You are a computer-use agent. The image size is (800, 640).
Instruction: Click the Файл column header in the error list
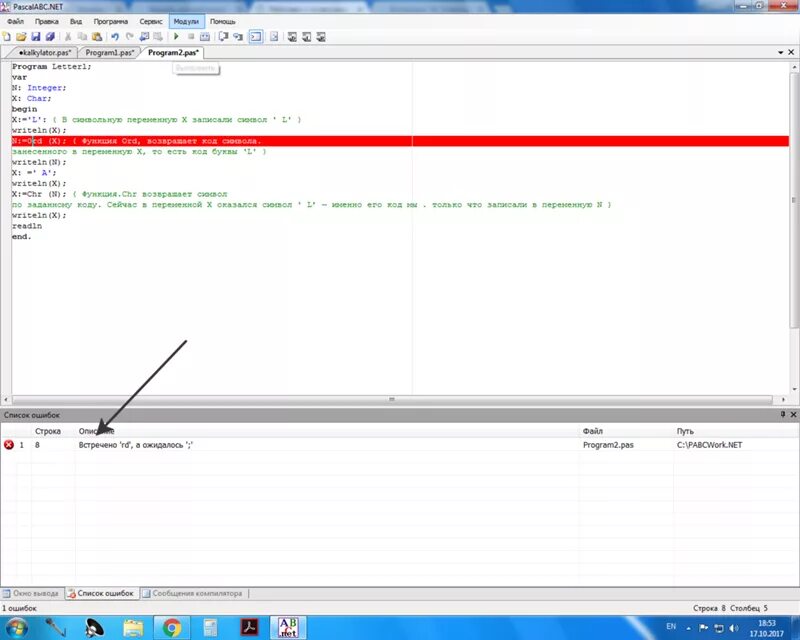tap(592, 431)
